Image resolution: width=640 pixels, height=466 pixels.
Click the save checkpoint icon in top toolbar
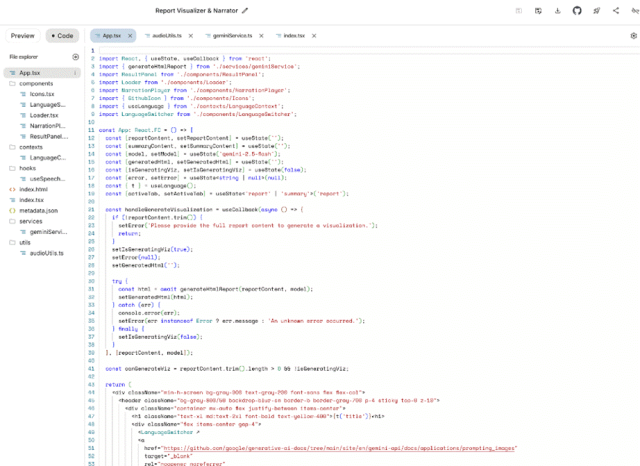tap(538, 11)
